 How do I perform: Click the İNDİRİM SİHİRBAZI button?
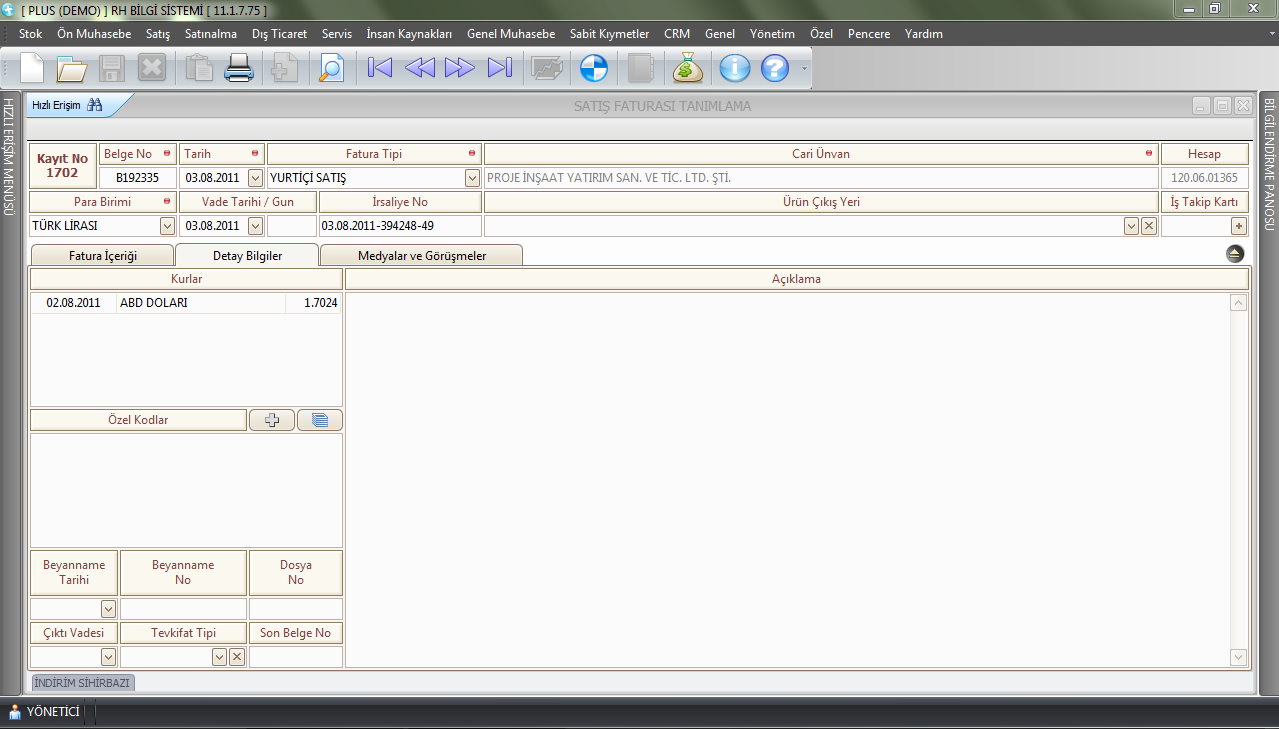83,683
